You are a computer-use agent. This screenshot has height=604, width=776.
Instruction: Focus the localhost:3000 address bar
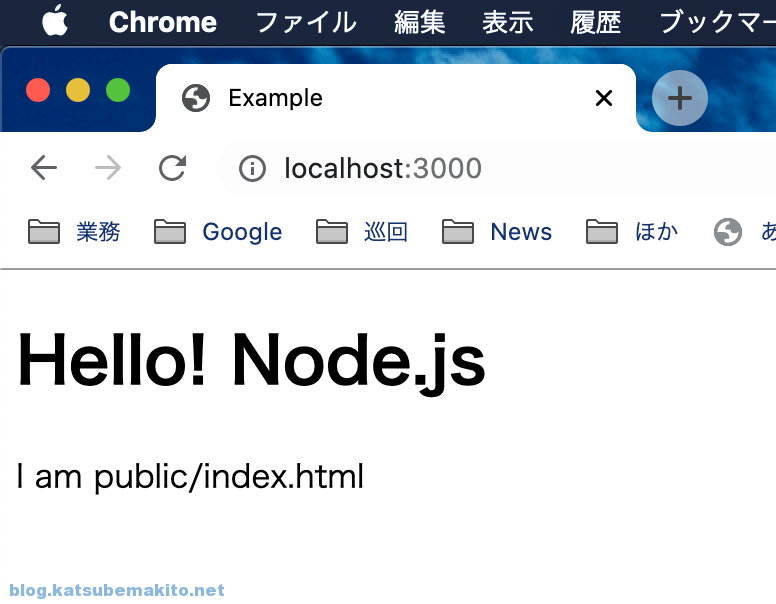click(495, 168)
